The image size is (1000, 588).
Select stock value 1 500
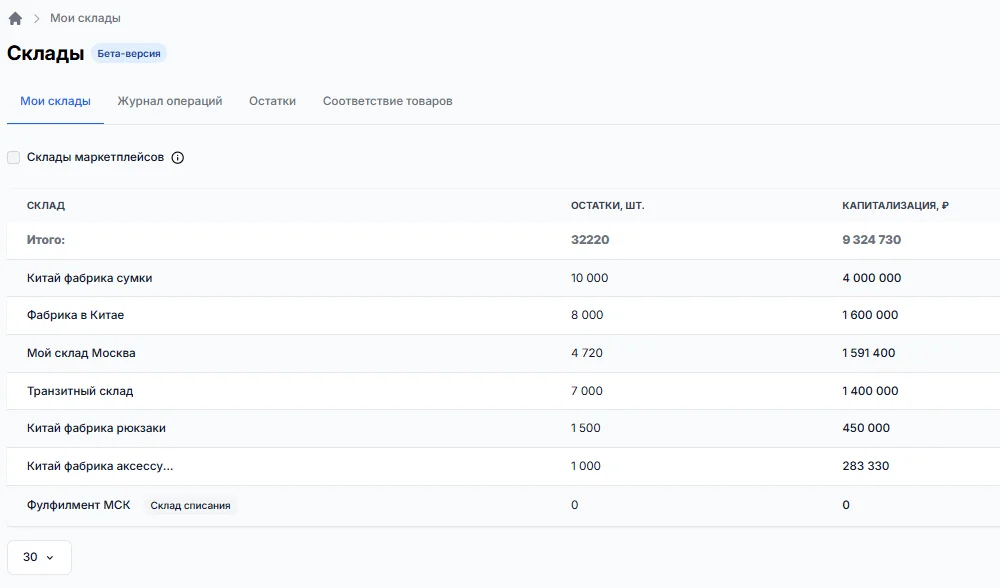pyautogui.click(x=585, y=428)
